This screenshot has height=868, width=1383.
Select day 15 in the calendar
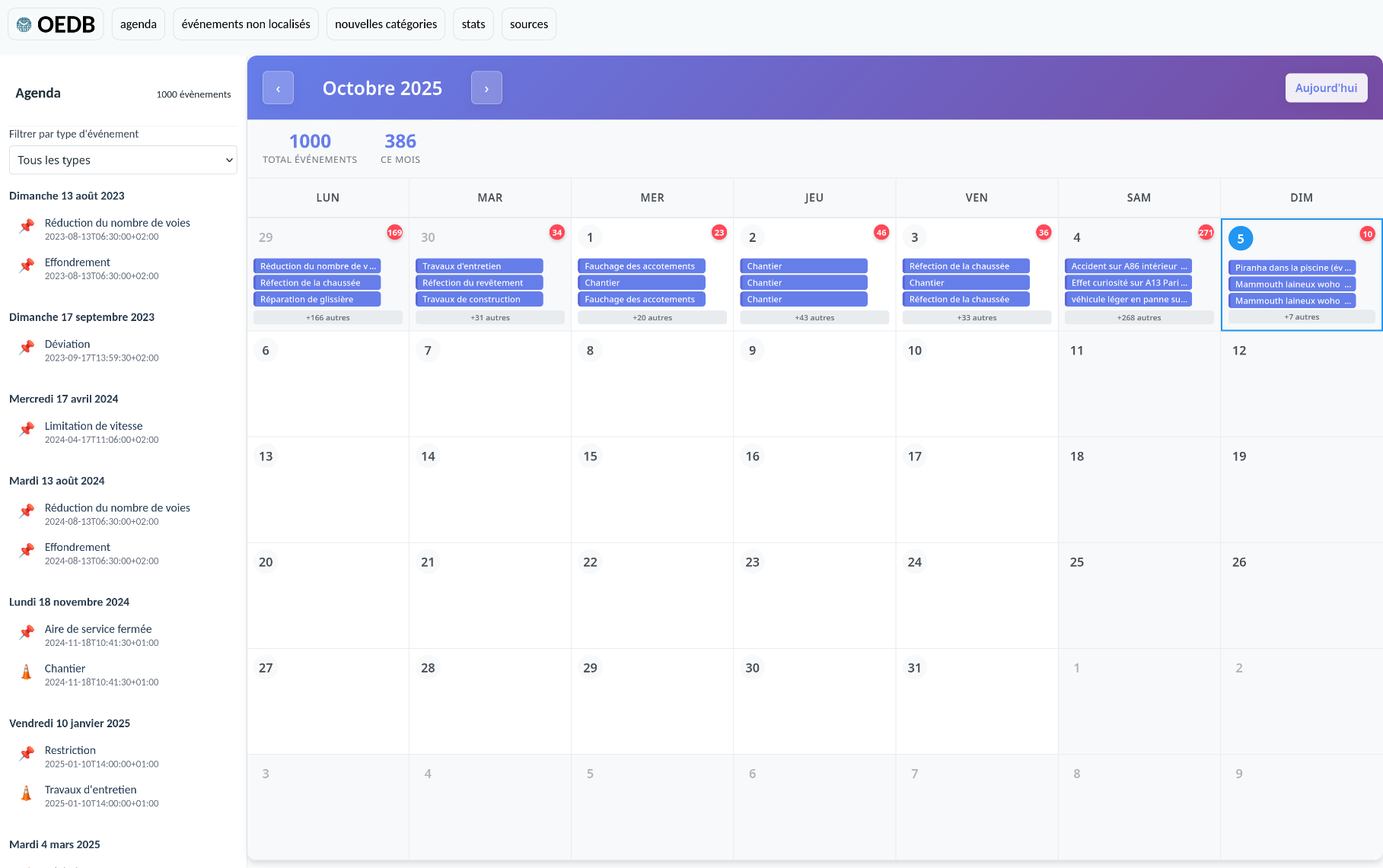coord(590,456)
